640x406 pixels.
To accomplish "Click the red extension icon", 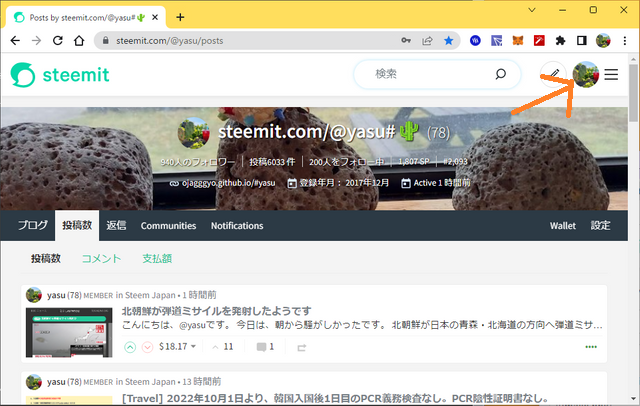I will coord(539,40).
